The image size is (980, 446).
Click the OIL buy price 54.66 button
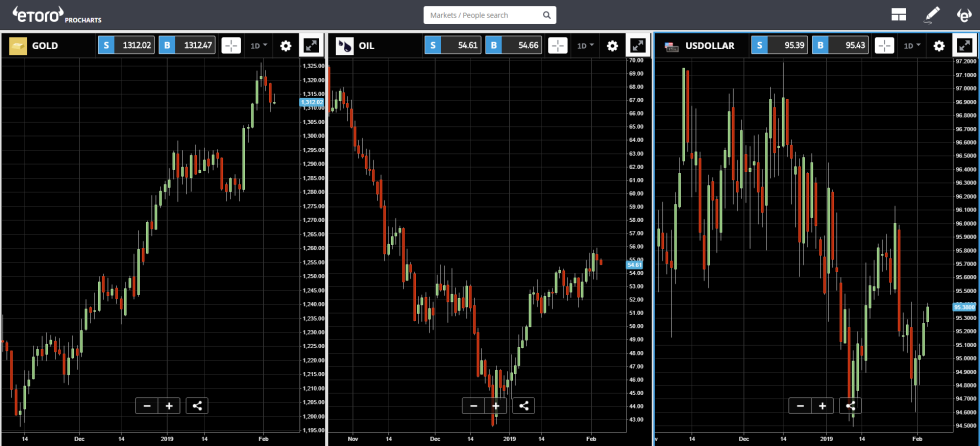coord(513,46)
